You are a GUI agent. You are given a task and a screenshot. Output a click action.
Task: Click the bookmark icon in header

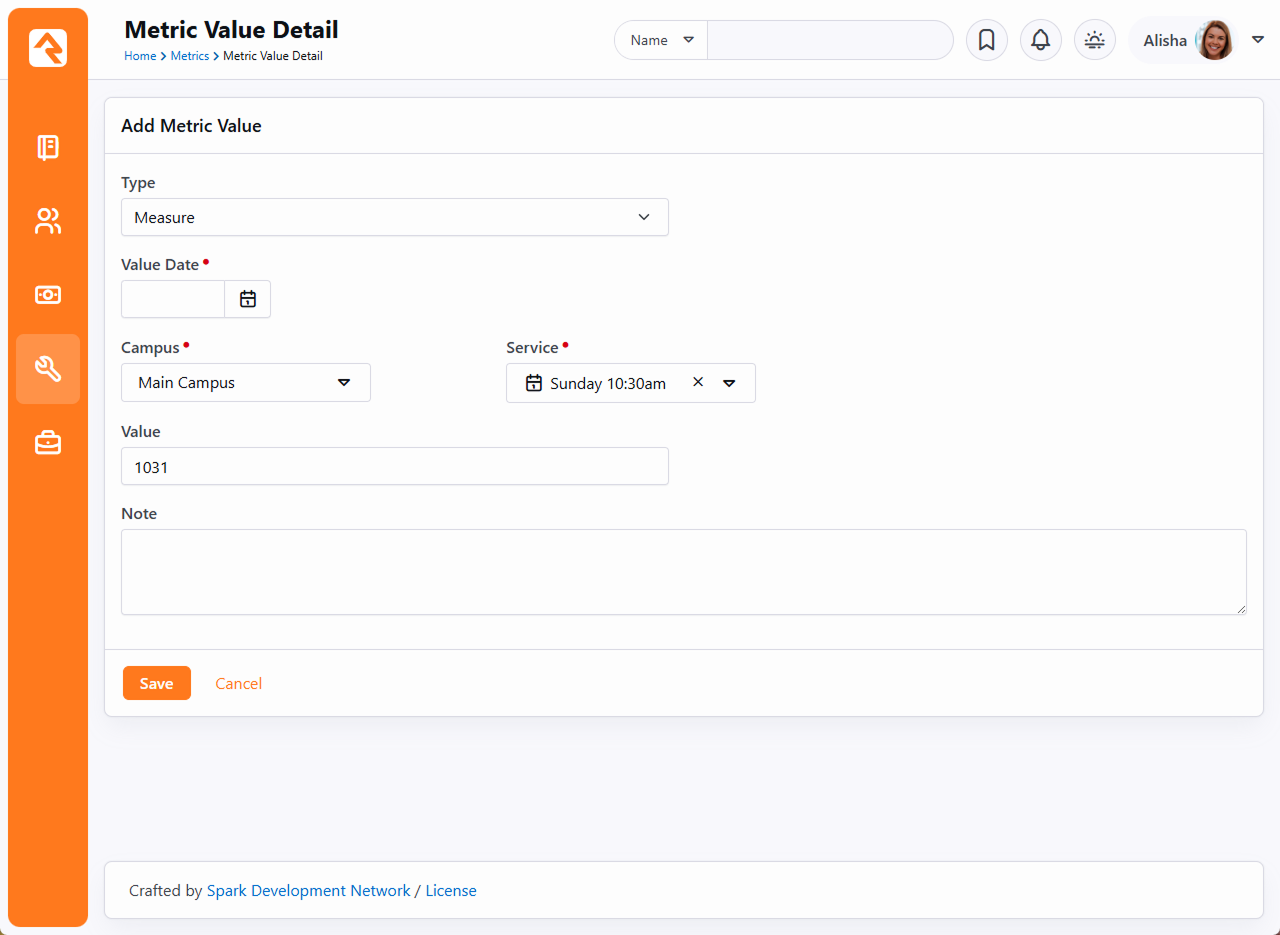[x=986, y=40]
